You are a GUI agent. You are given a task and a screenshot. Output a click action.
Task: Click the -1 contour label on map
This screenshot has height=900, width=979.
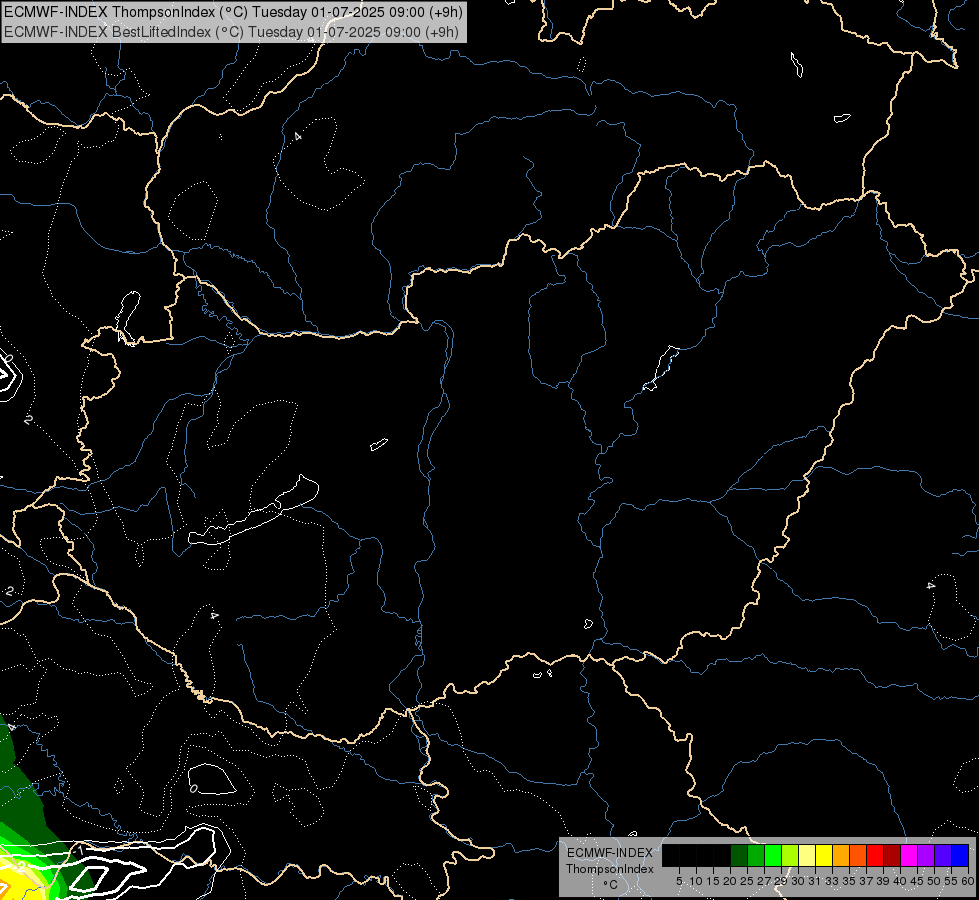(x=78, y=851)
